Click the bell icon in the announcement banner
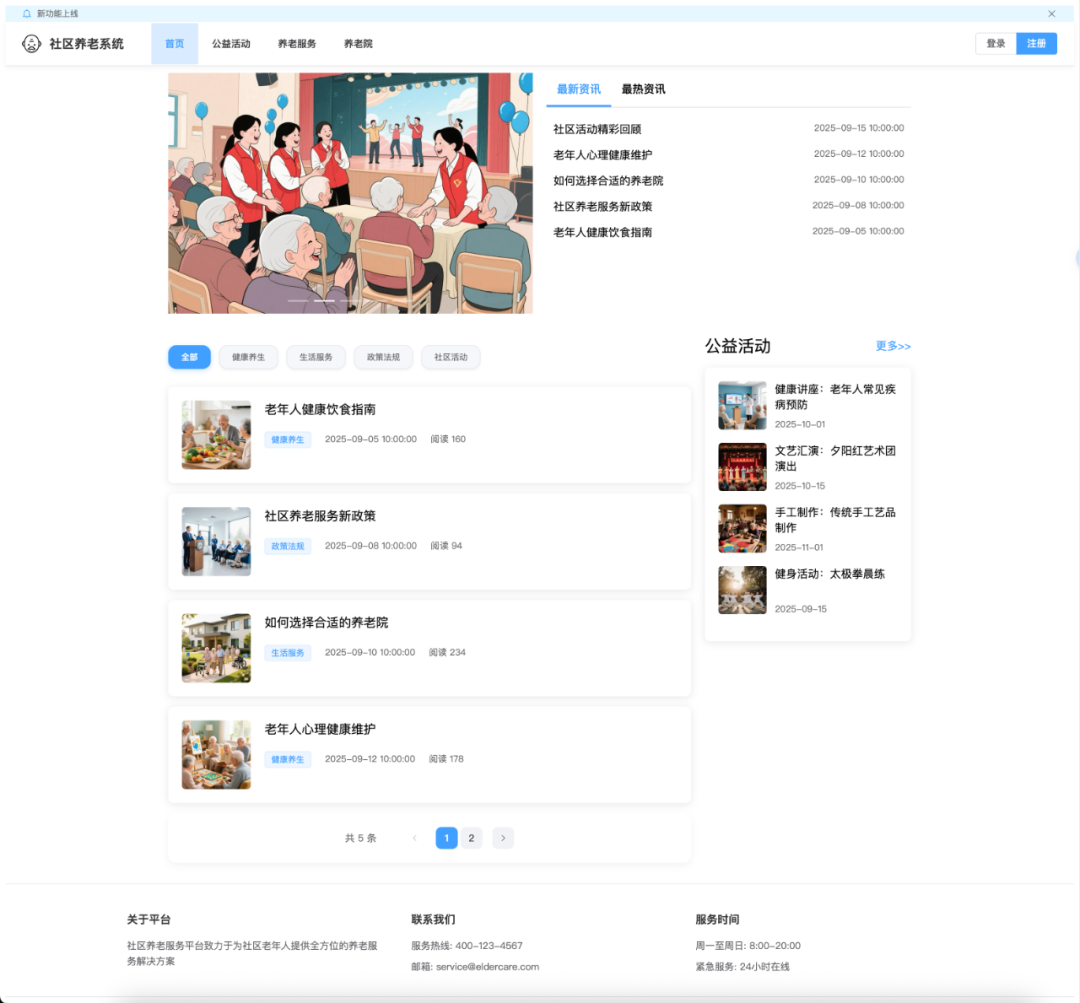 (26, 13)
